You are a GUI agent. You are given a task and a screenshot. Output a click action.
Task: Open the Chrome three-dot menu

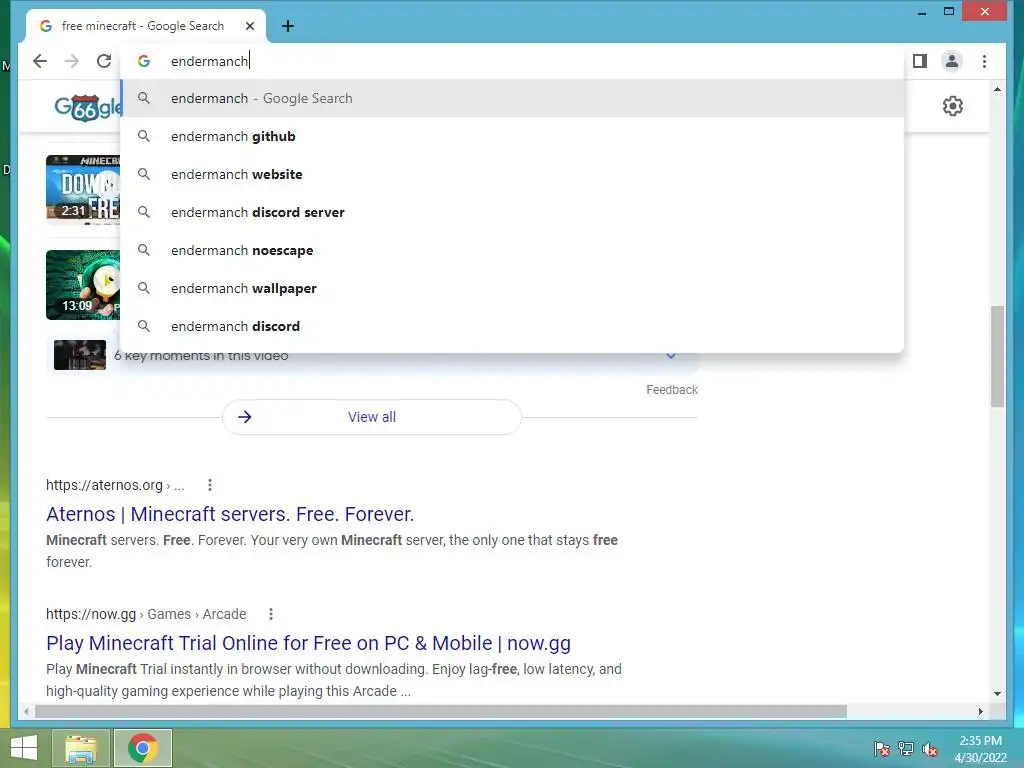[x=984, y=61]
